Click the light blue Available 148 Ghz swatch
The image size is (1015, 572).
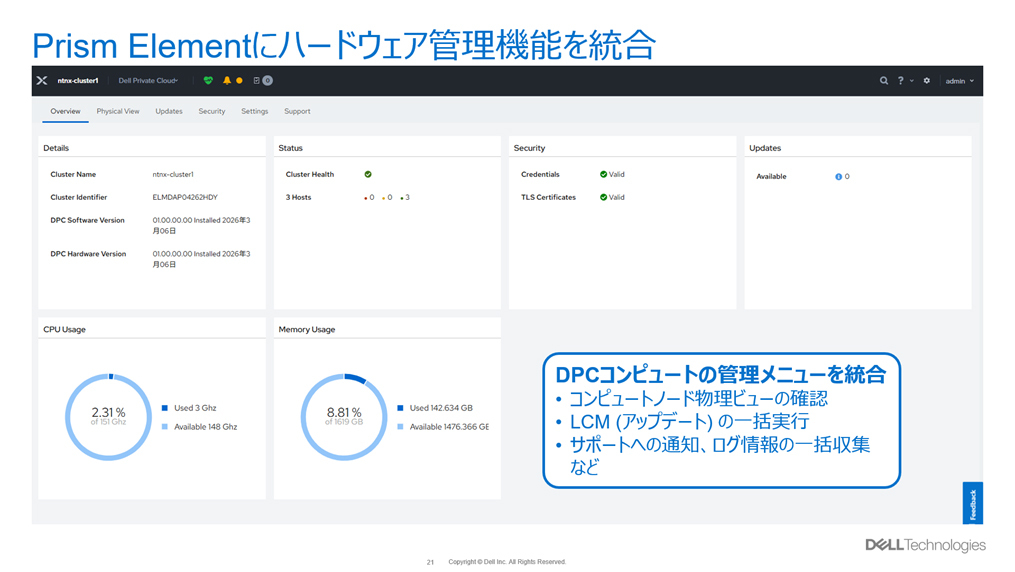click(x=164, y=426)
